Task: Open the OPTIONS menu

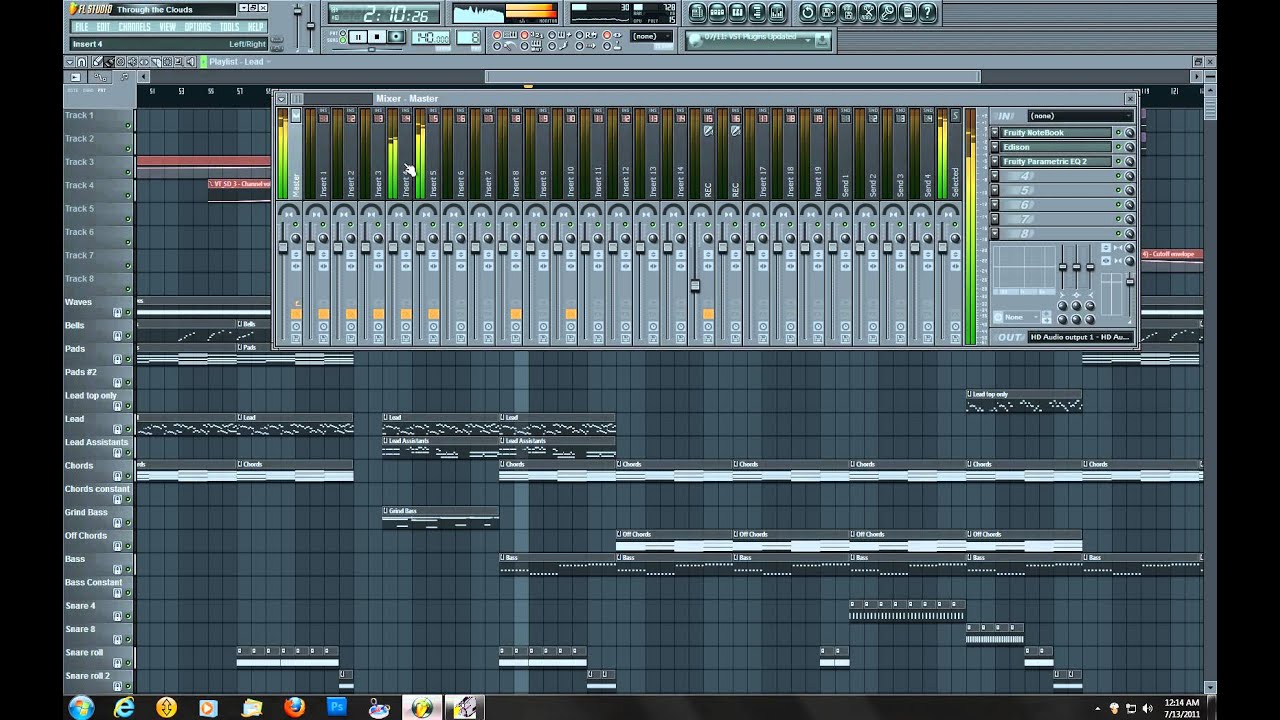Action: tap(198, 27)
